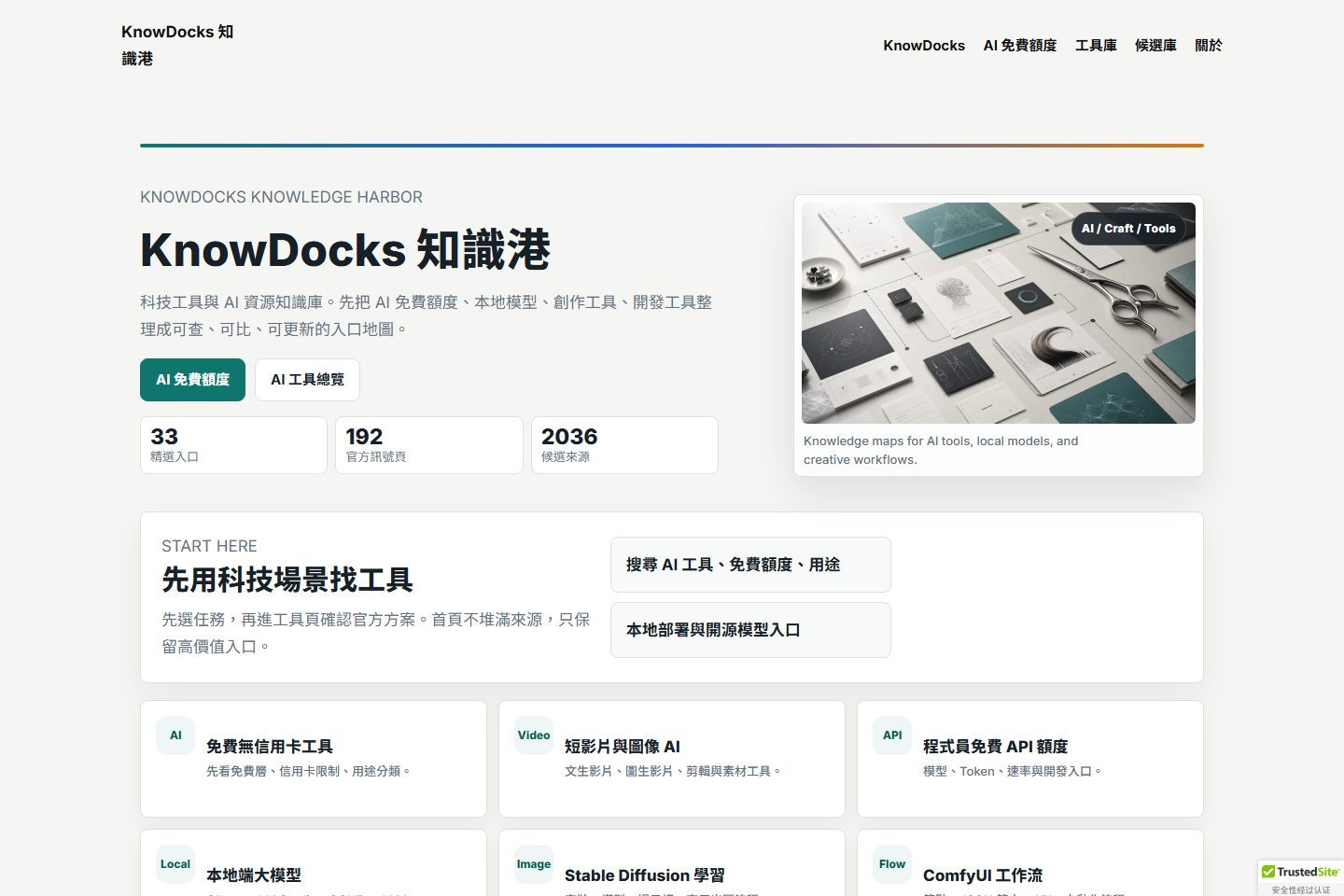Open the 程式員免費 API 額度 card title
Image resolution: width=1344 pixels, height=896 pixels.
[995, 747]
